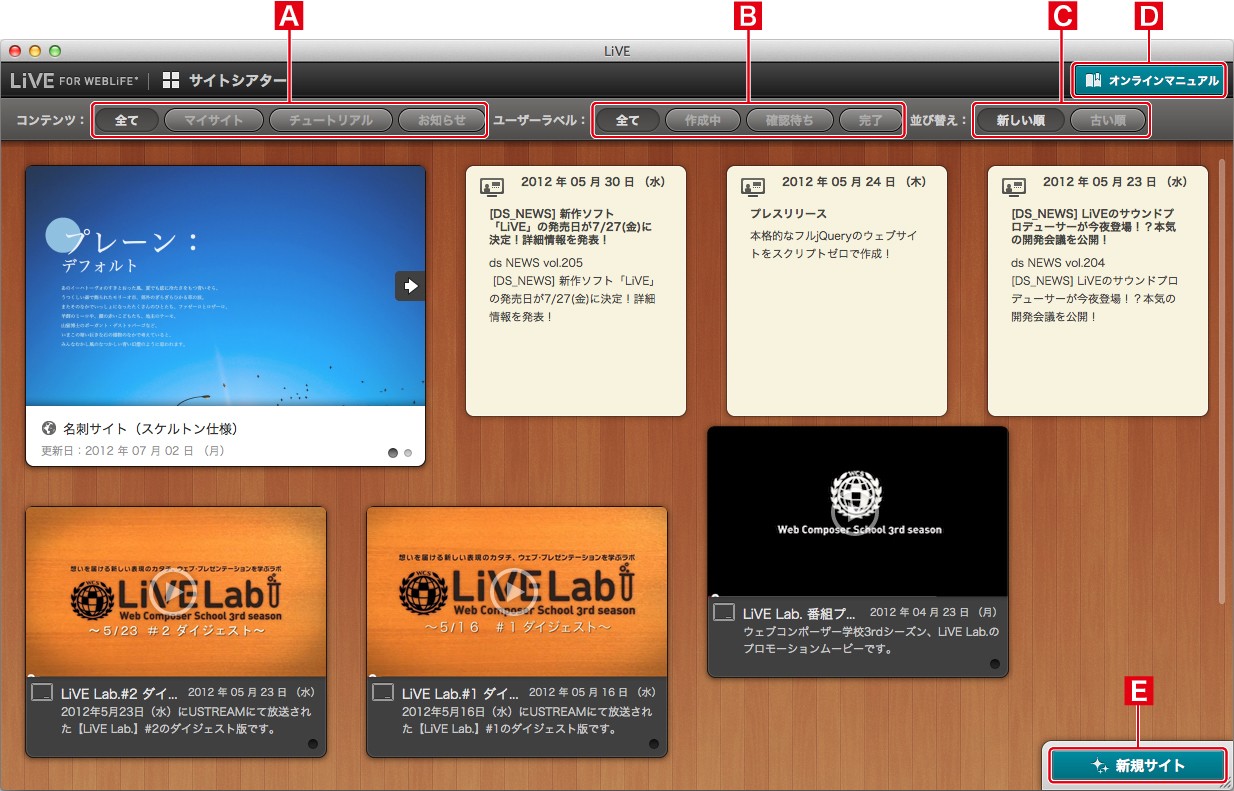Click the news icon on the 05月24日 card
This screenshot has height=791, width=1234.
pos(752,187)
